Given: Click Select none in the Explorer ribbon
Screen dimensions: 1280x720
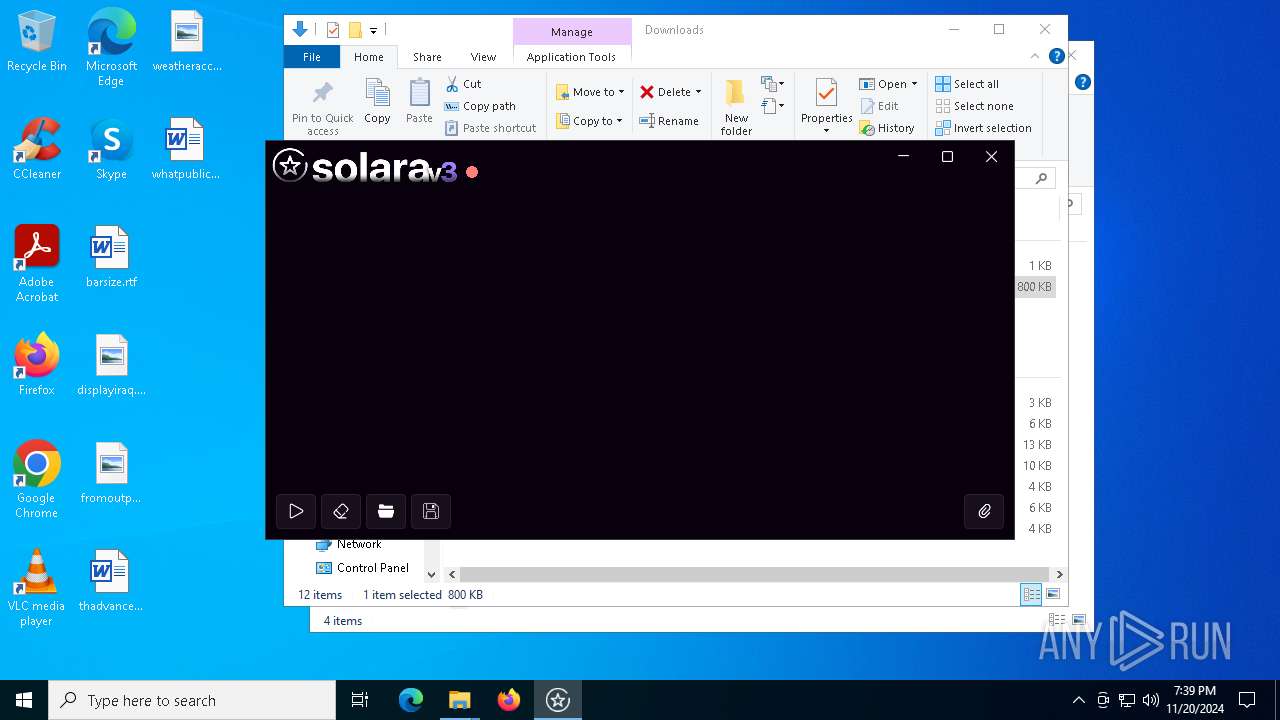Looking at the screenshot, I should tap(975, 106).
